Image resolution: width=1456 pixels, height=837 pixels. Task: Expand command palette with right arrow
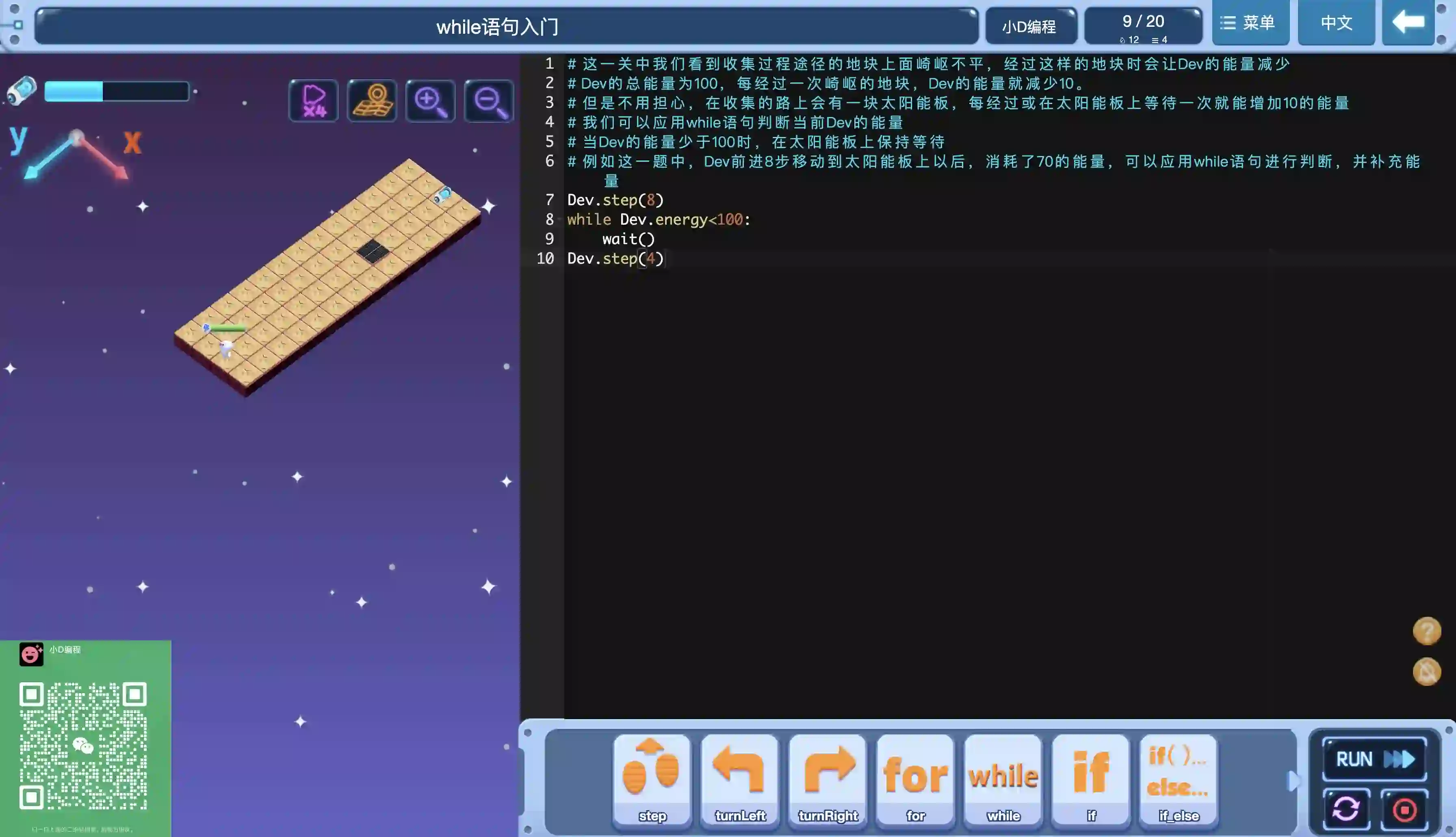pyautogui.click(x=1293, y=781)
